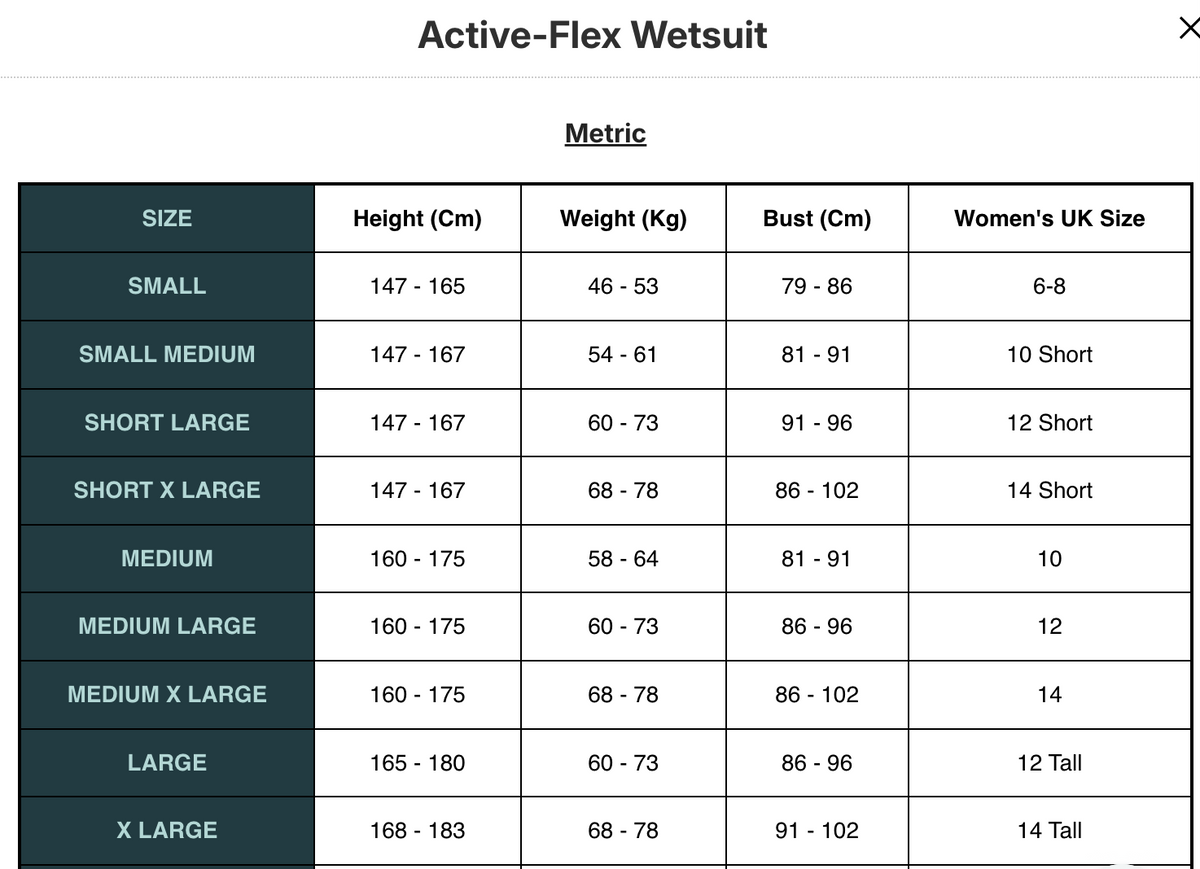Screen dimensions: 1200x869
Task: Select the MEDIUM LARGE row label
Action: coord(167,626)
